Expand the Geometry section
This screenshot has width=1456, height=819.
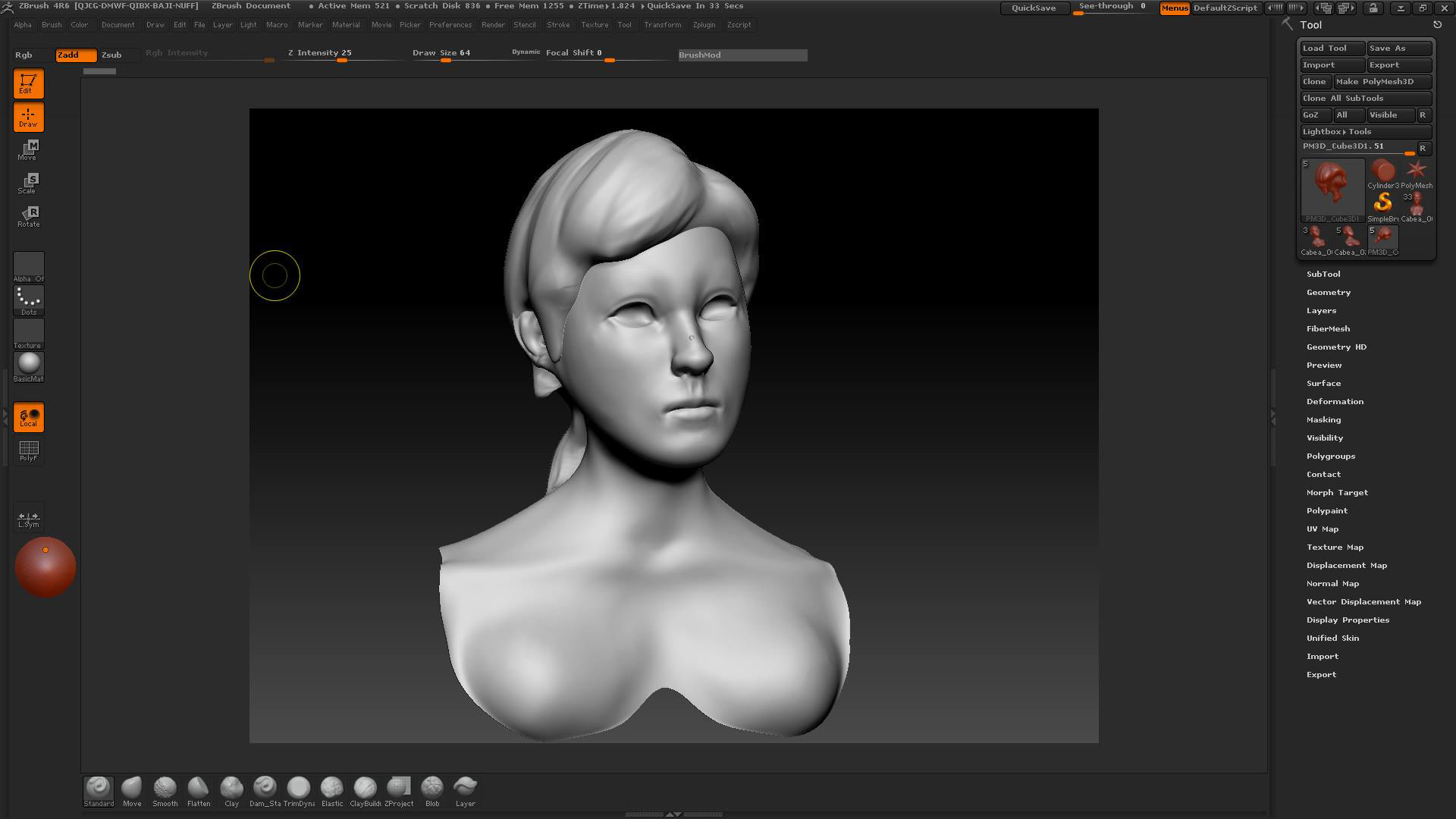pos(1328,292)
